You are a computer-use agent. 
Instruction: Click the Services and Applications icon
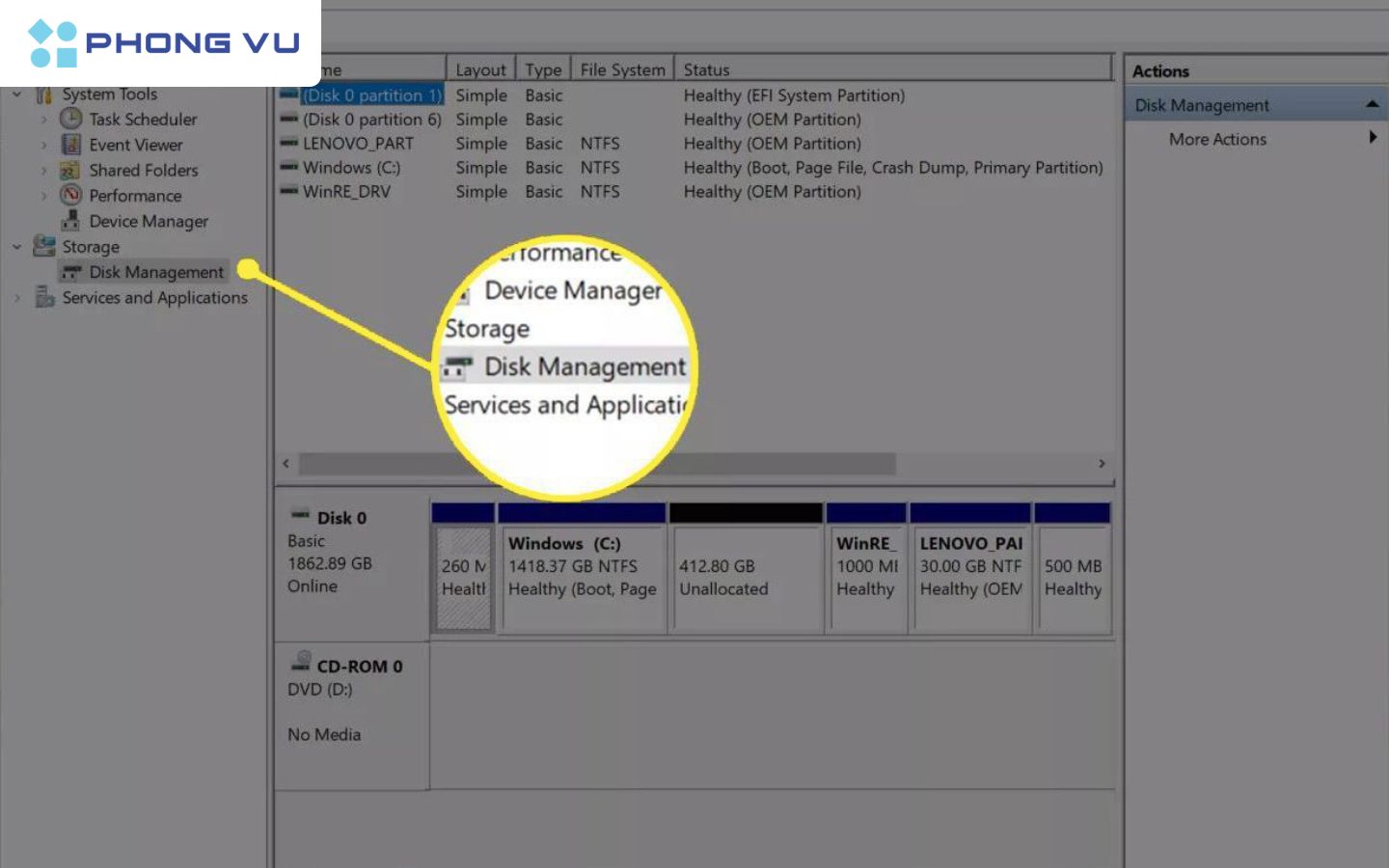pyautogui.click(x=44, y=298)
